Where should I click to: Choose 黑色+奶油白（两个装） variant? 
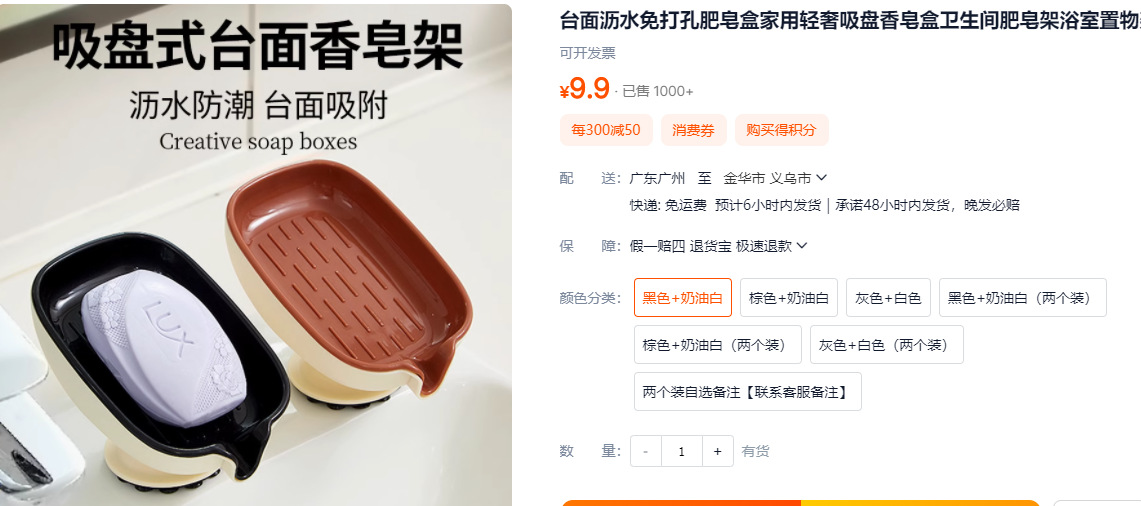(x=1022, y=298)
